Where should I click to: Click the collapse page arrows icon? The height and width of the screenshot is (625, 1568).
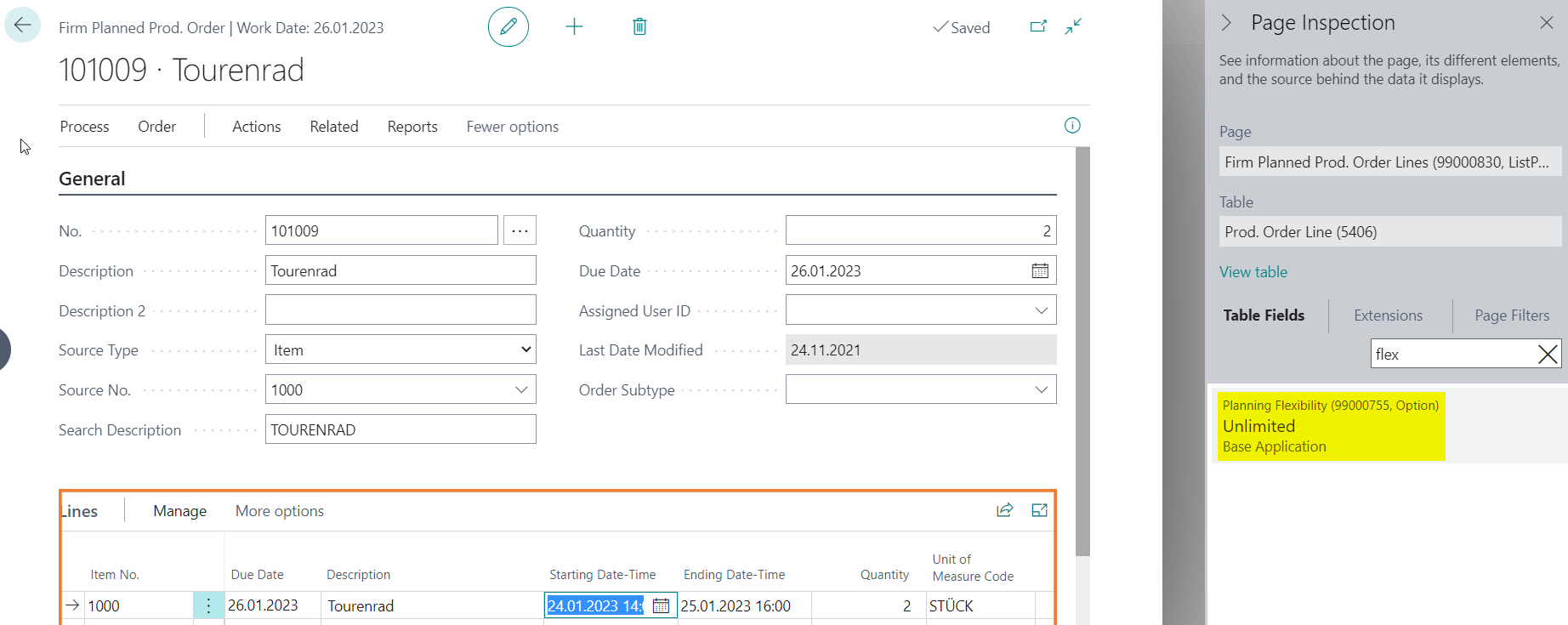[1073, 26]
